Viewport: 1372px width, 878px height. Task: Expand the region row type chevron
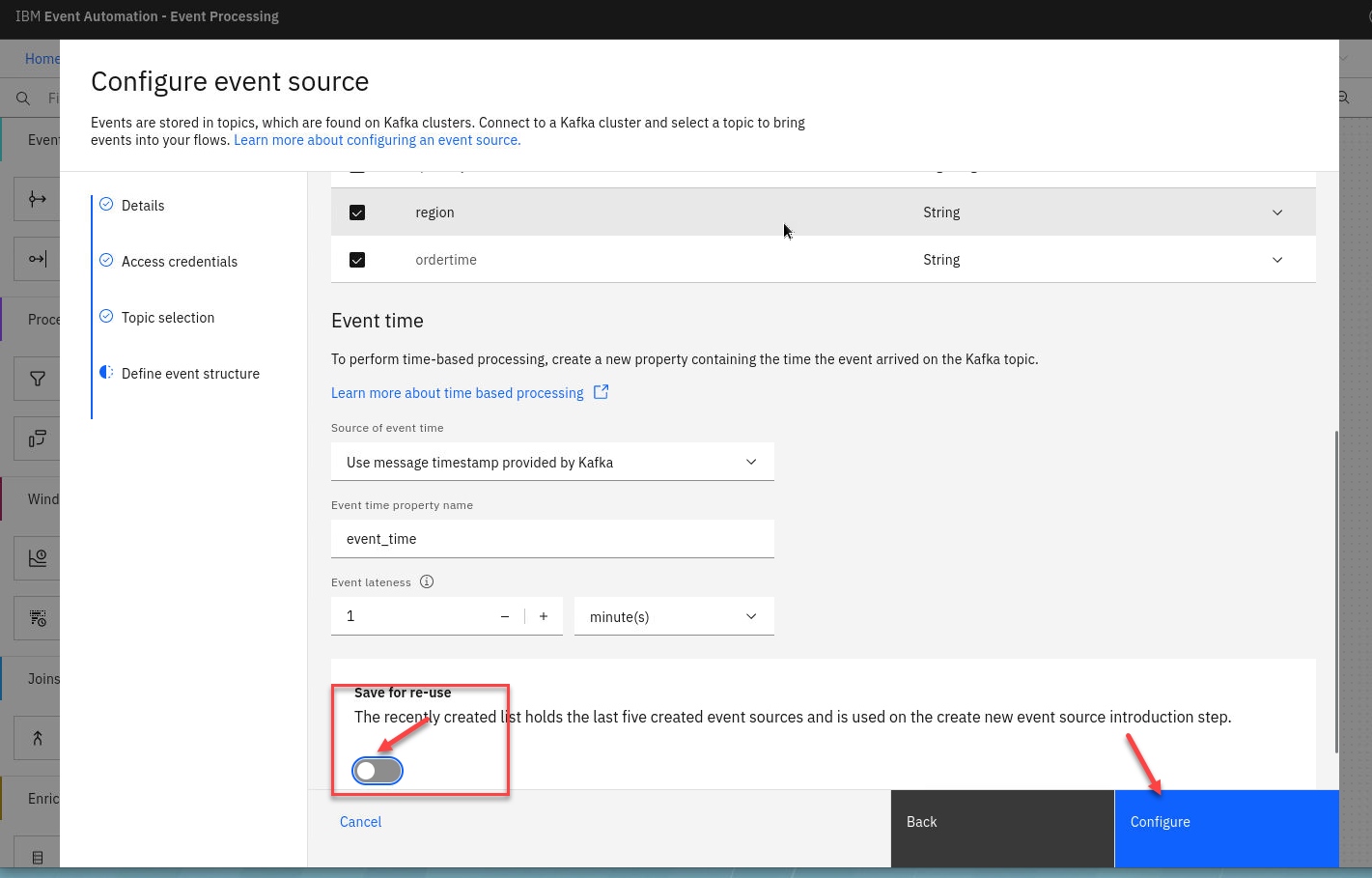pyautogui.click(x=1277, y=212)
